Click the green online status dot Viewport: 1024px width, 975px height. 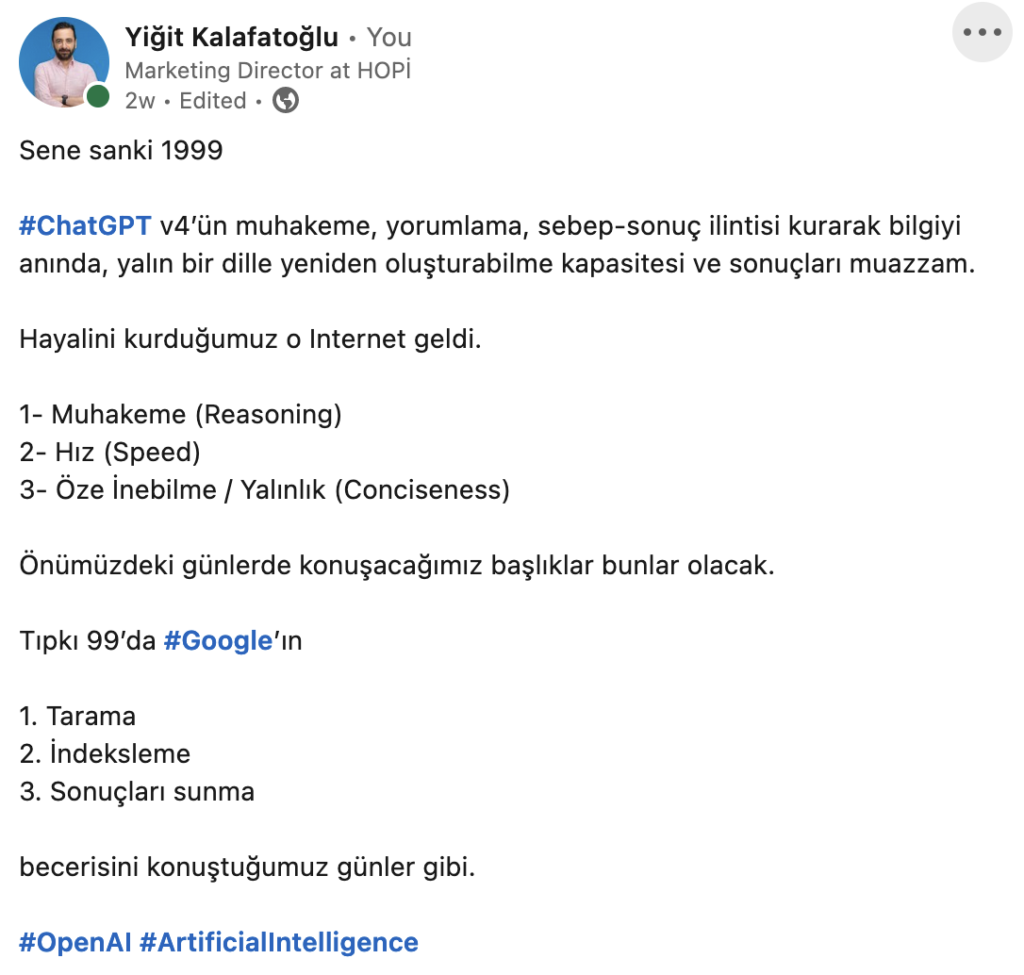98,96
